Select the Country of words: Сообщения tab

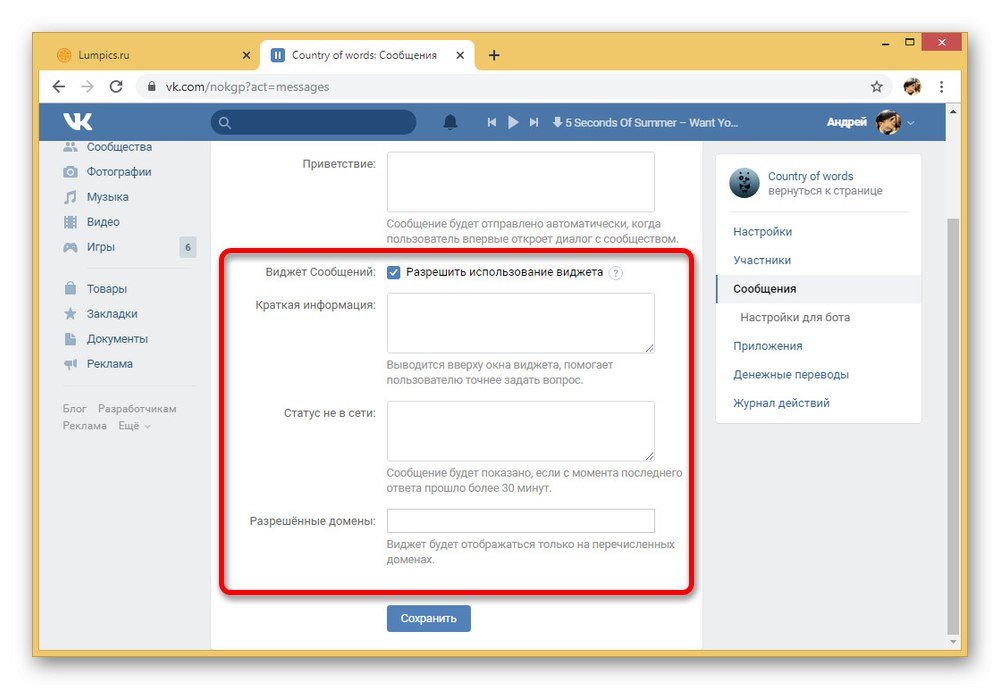[x=367, y=56]
